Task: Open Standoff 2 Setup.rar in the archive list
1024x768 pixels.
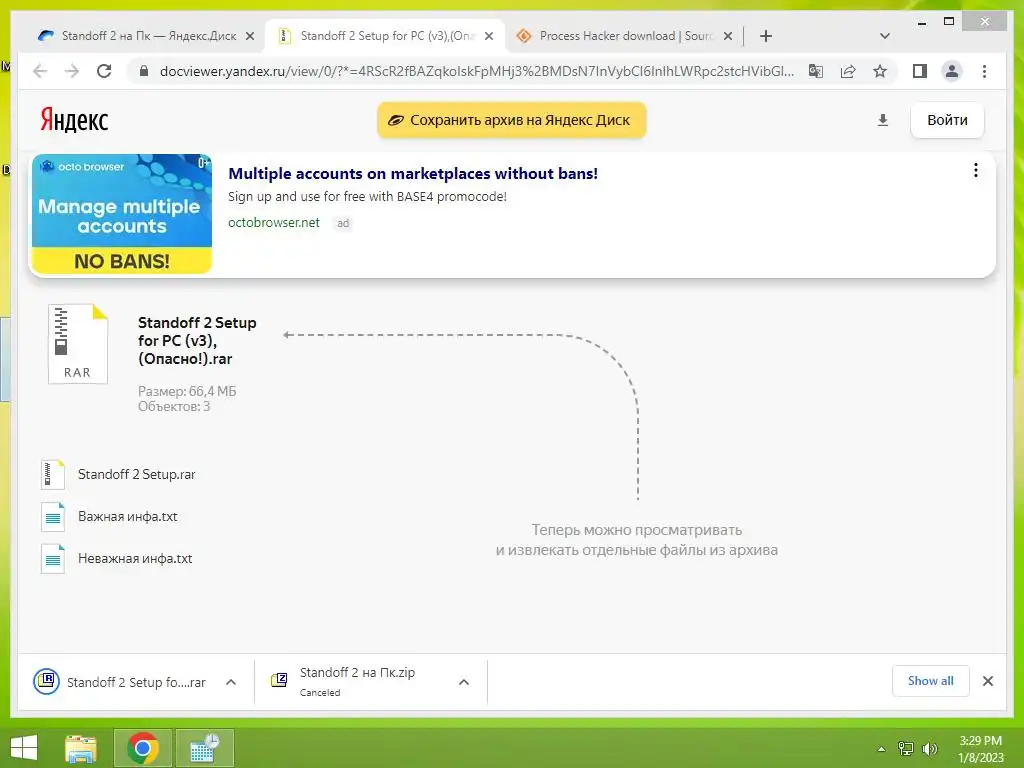Action: point(136,475)
